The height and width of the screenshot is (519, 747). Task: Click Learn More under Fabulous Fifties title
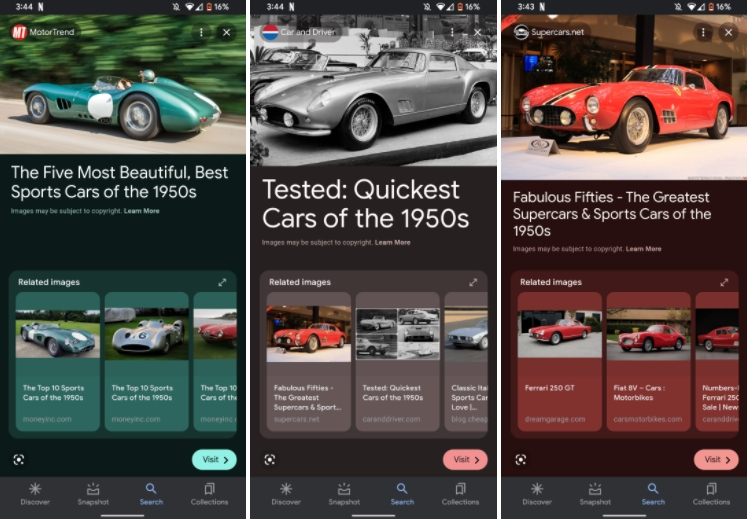643,248
